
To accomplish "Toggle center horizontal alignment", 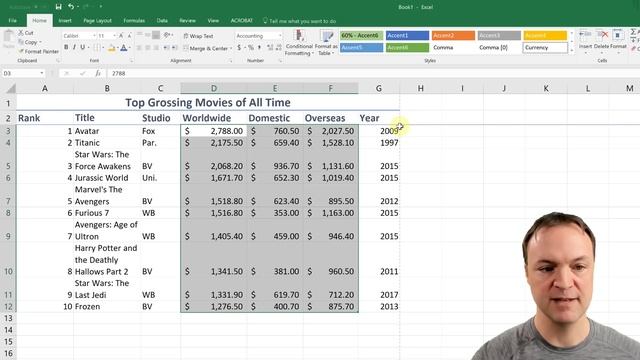I will (147, 48).
